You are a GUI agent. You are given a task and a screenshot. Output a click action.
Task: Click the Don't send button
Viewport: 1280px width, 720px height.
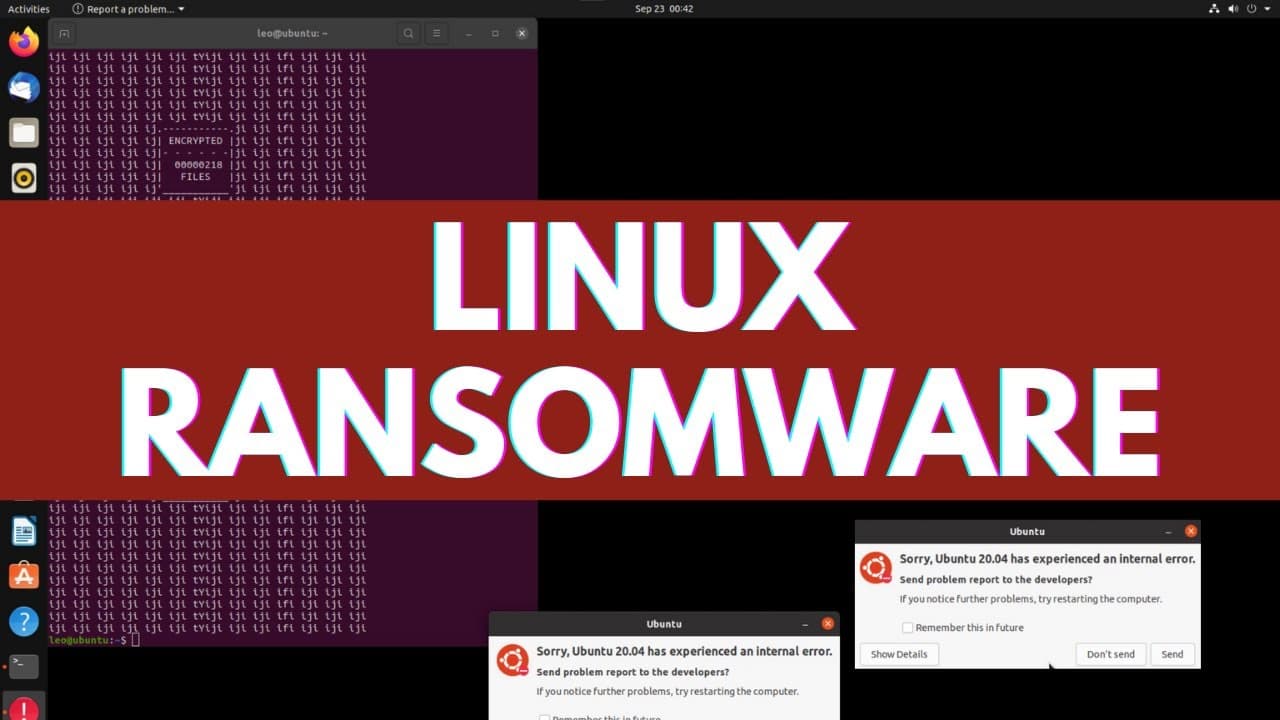pyautogui.click(x=1111, y=654)
